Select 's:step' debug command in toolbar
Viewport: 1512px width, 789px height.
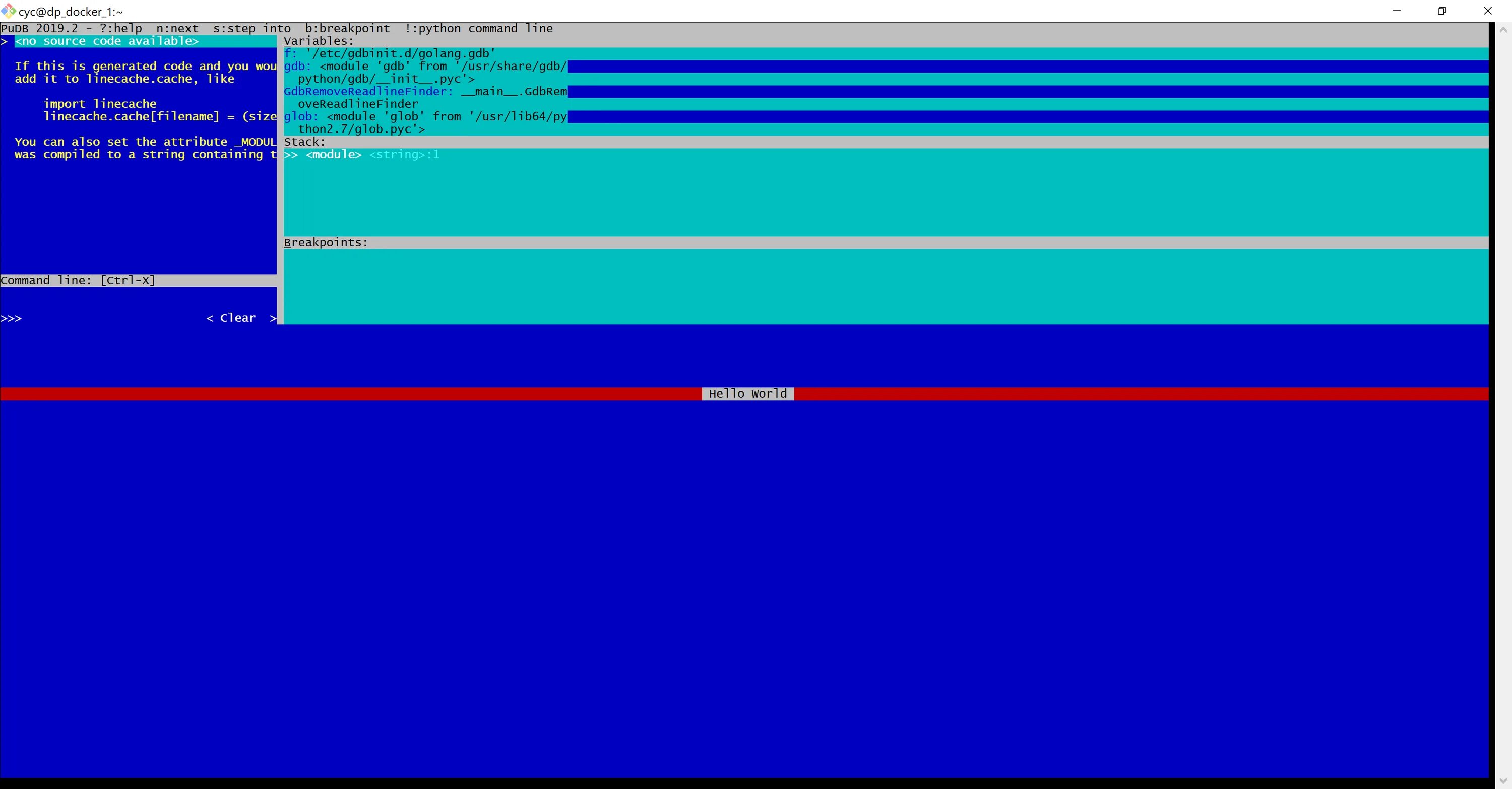[x=231, y=28]
